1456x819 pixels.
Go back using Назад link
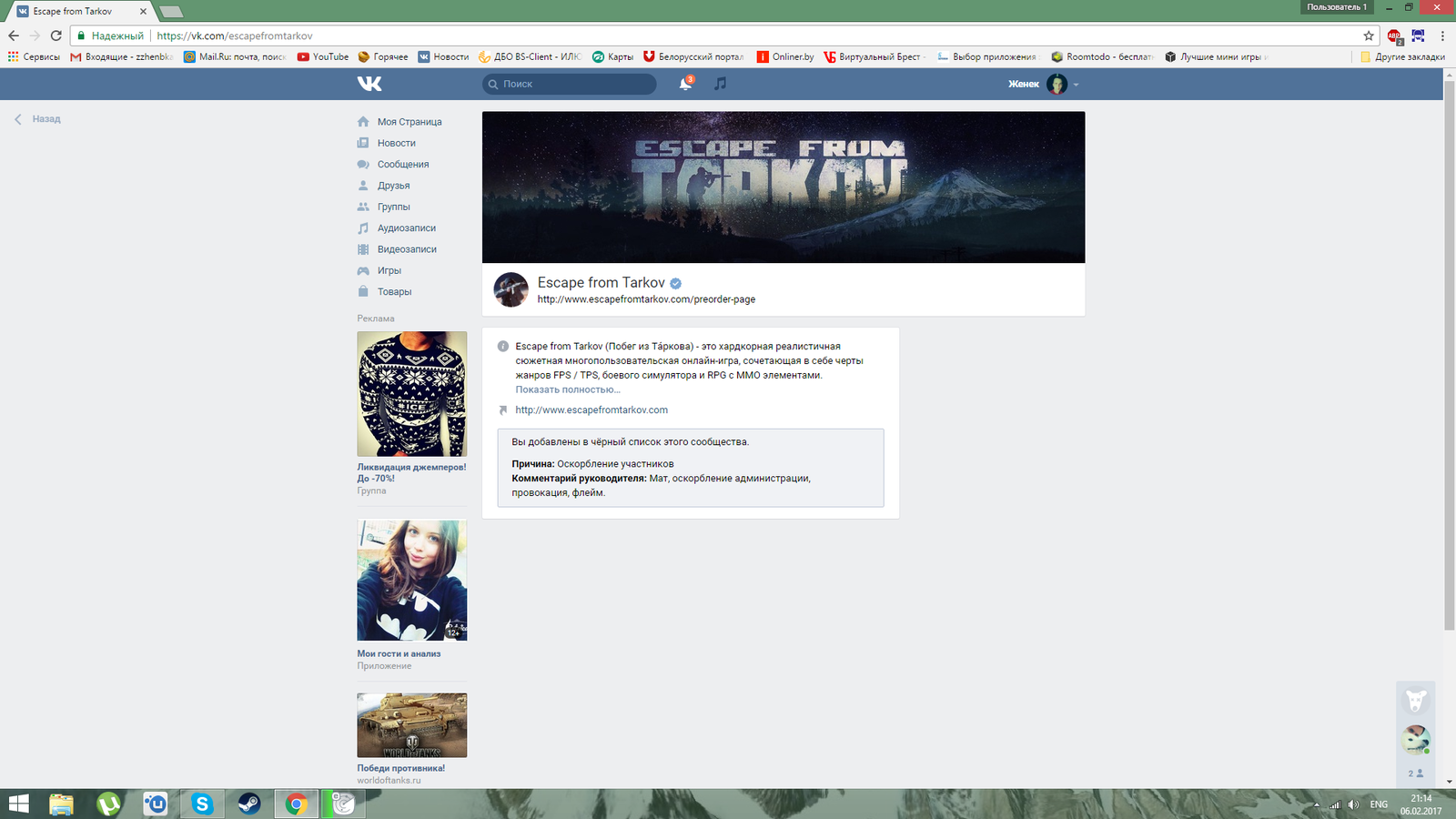[x=37, y=119]
